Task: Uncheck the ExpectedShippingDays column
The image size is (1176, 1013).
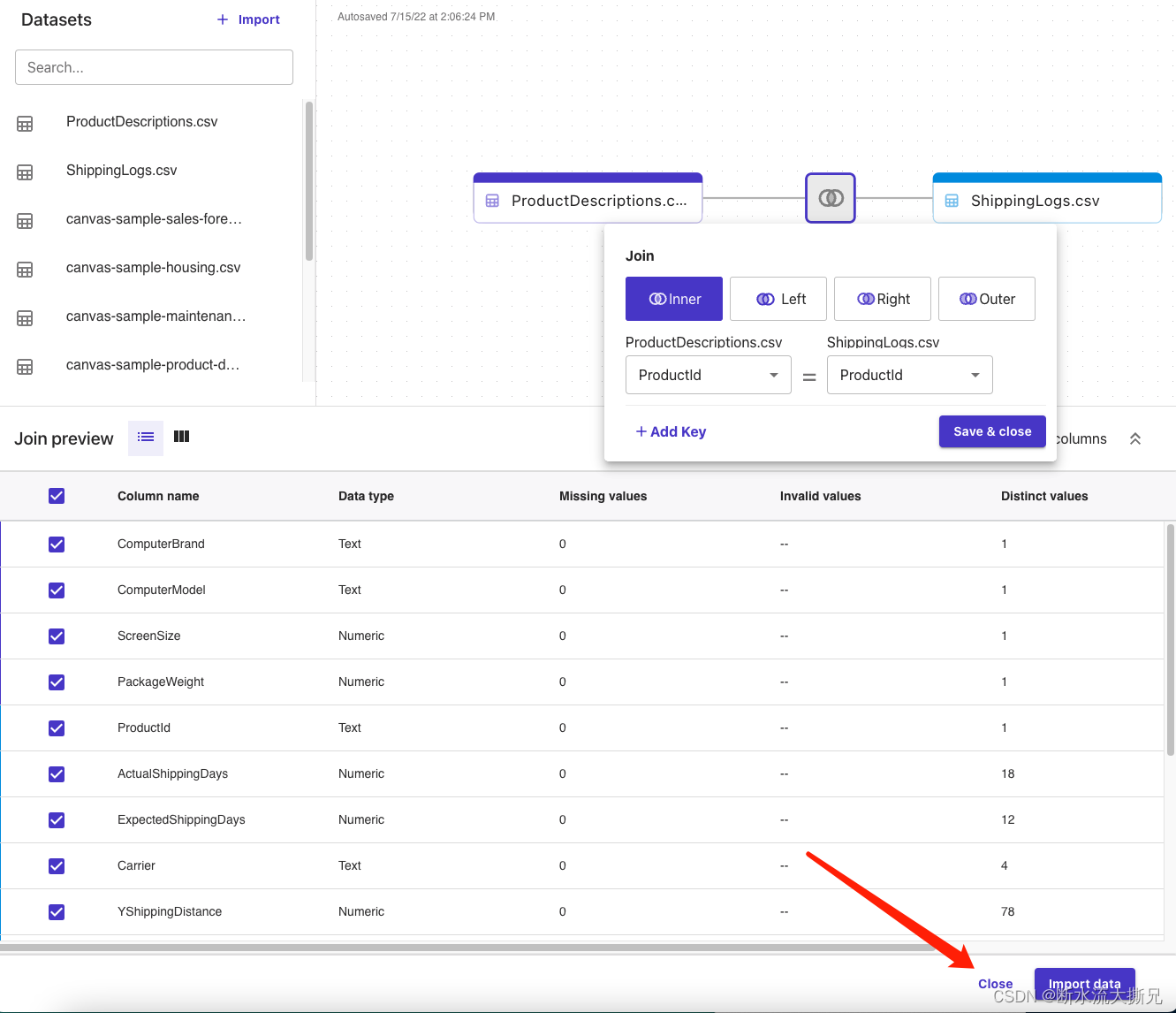Action: click(x=57, y=820)
